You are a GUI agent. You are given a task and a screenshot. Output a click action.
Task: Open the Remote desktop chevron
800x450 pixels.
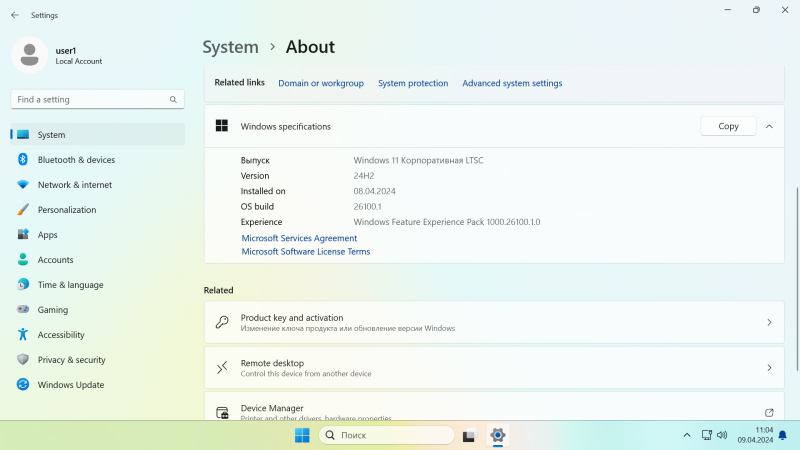point(769,368)
